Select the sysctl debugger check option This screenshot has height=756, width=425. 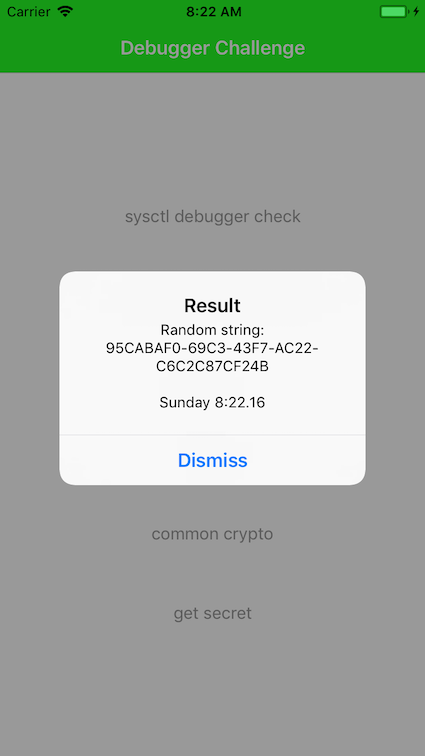pos(212,216)
